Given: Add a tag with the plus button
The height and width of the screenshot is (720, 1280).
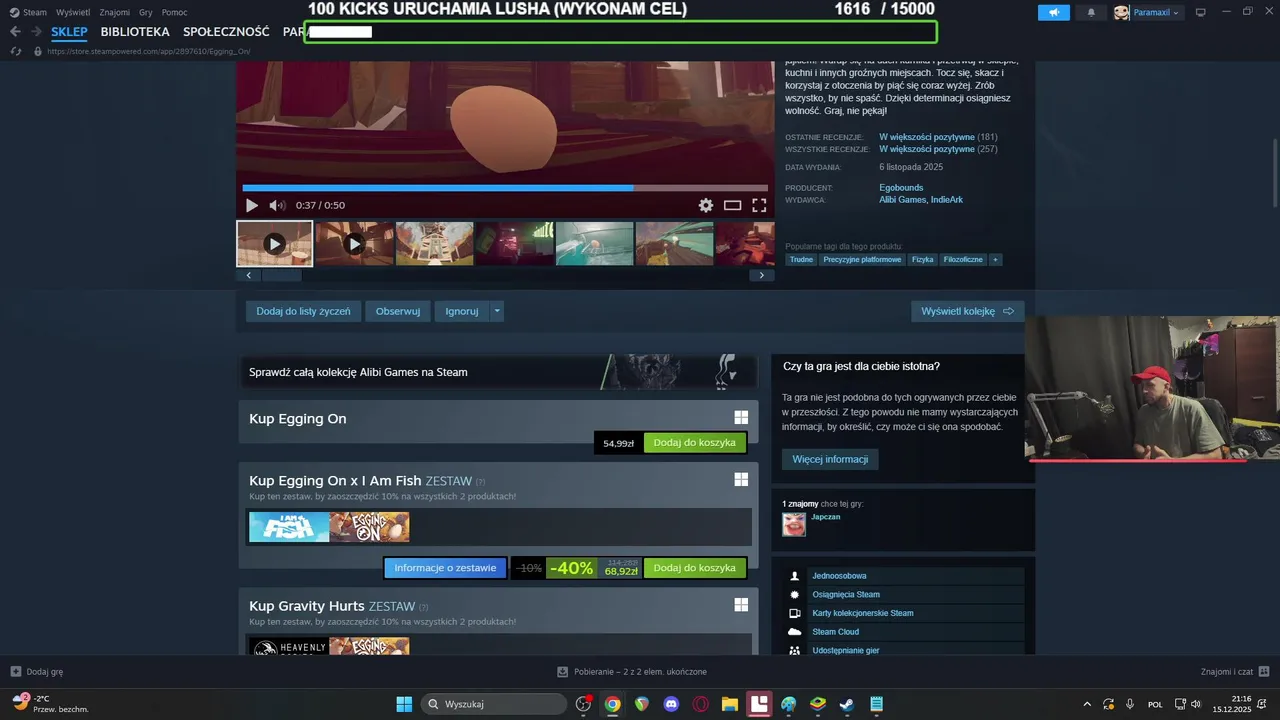Looking at the screenshot, I should coord(995,260).
